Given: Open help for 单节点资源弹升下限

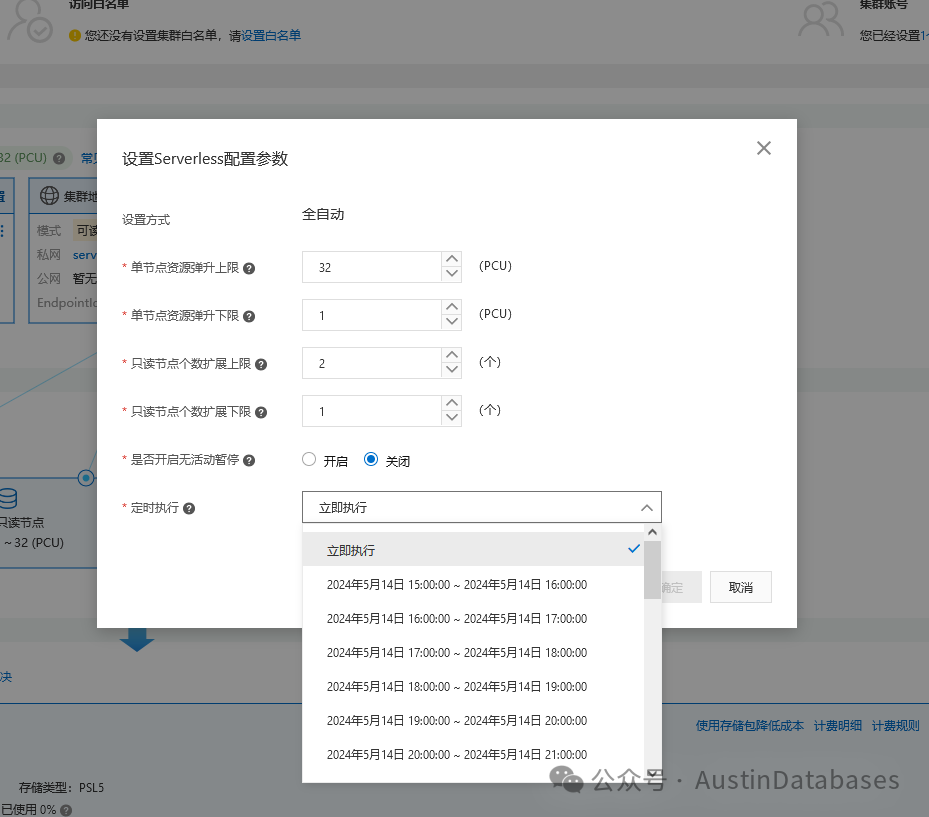Looking at the screenshot, I should (x=249, y=316).
